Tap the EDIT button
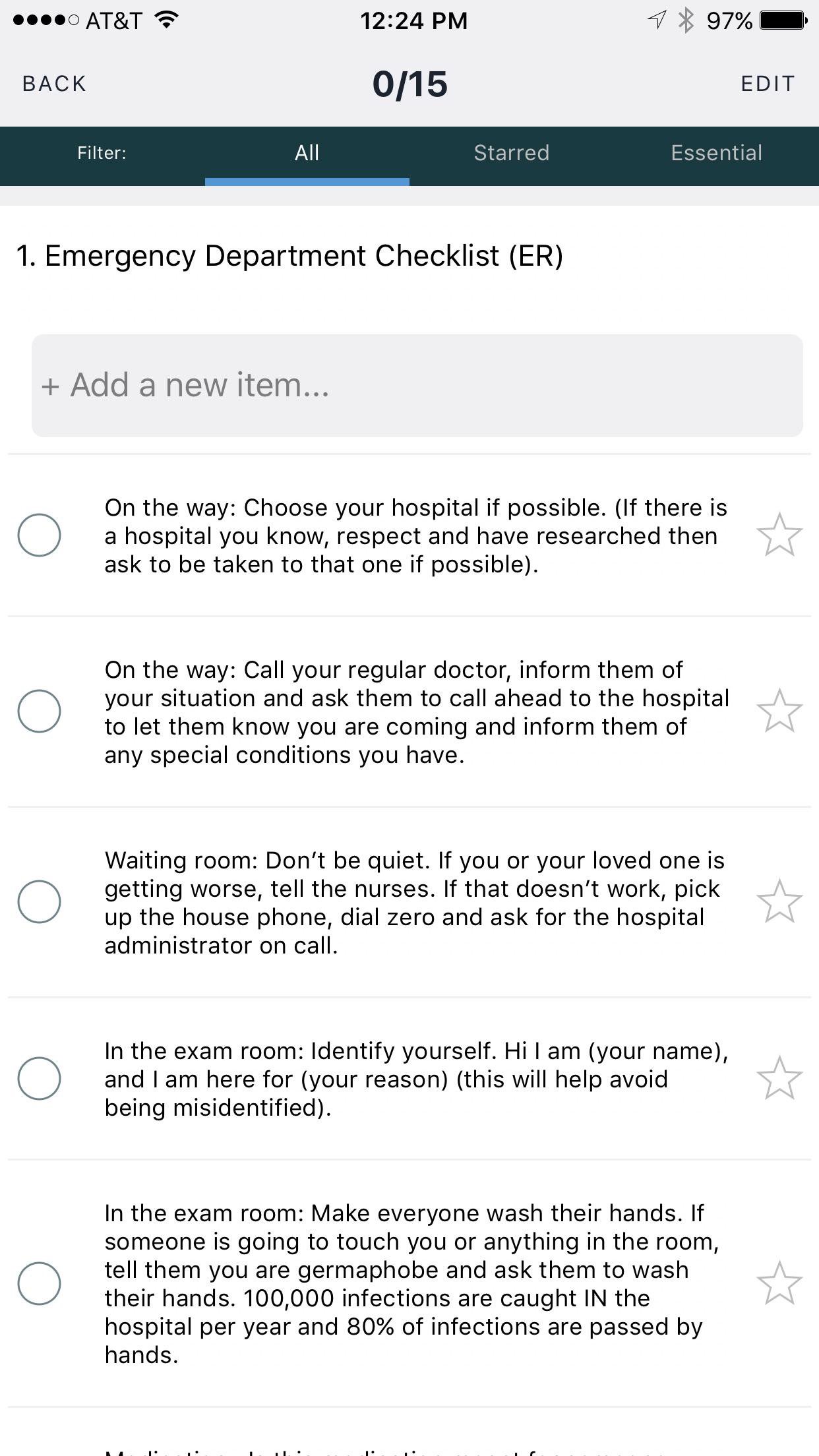This screenshot has width=819, height=1456. click(x=768, y=84)
